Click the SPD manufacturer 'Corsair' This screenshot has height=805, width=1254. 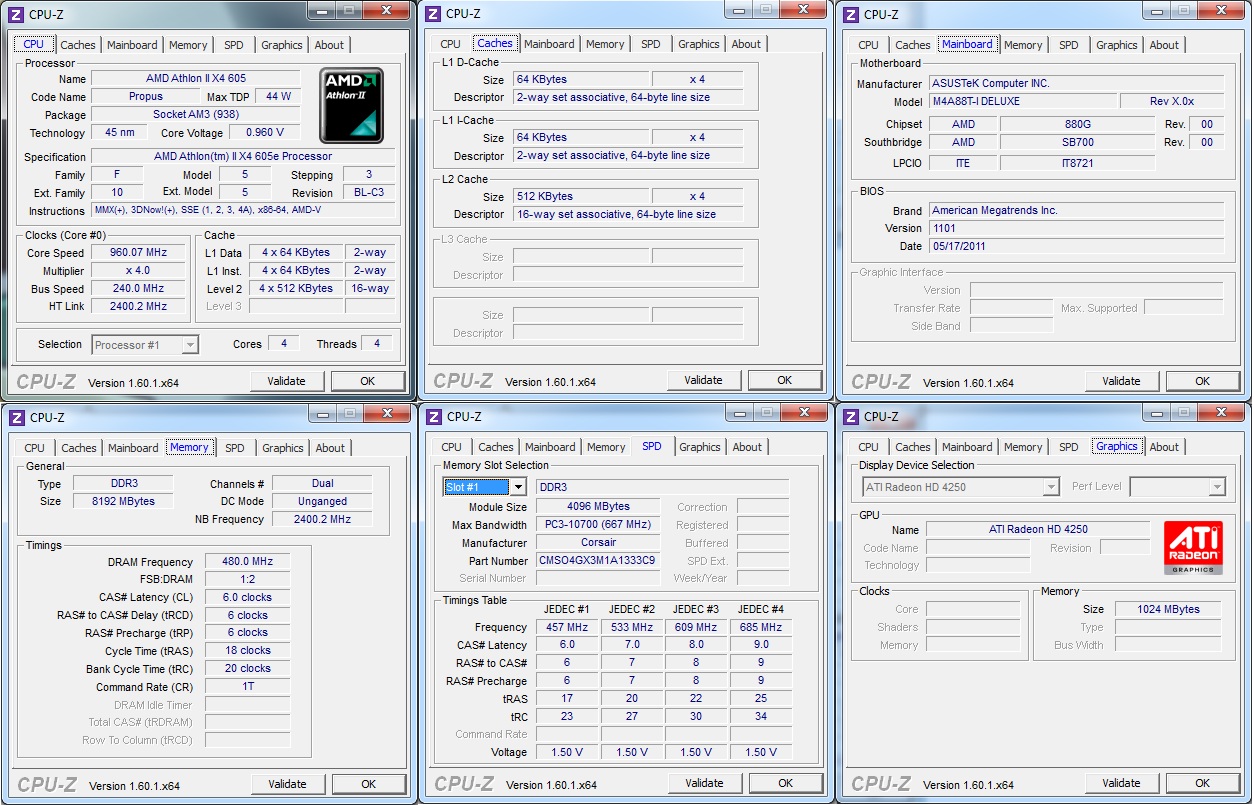coord(598,543)
